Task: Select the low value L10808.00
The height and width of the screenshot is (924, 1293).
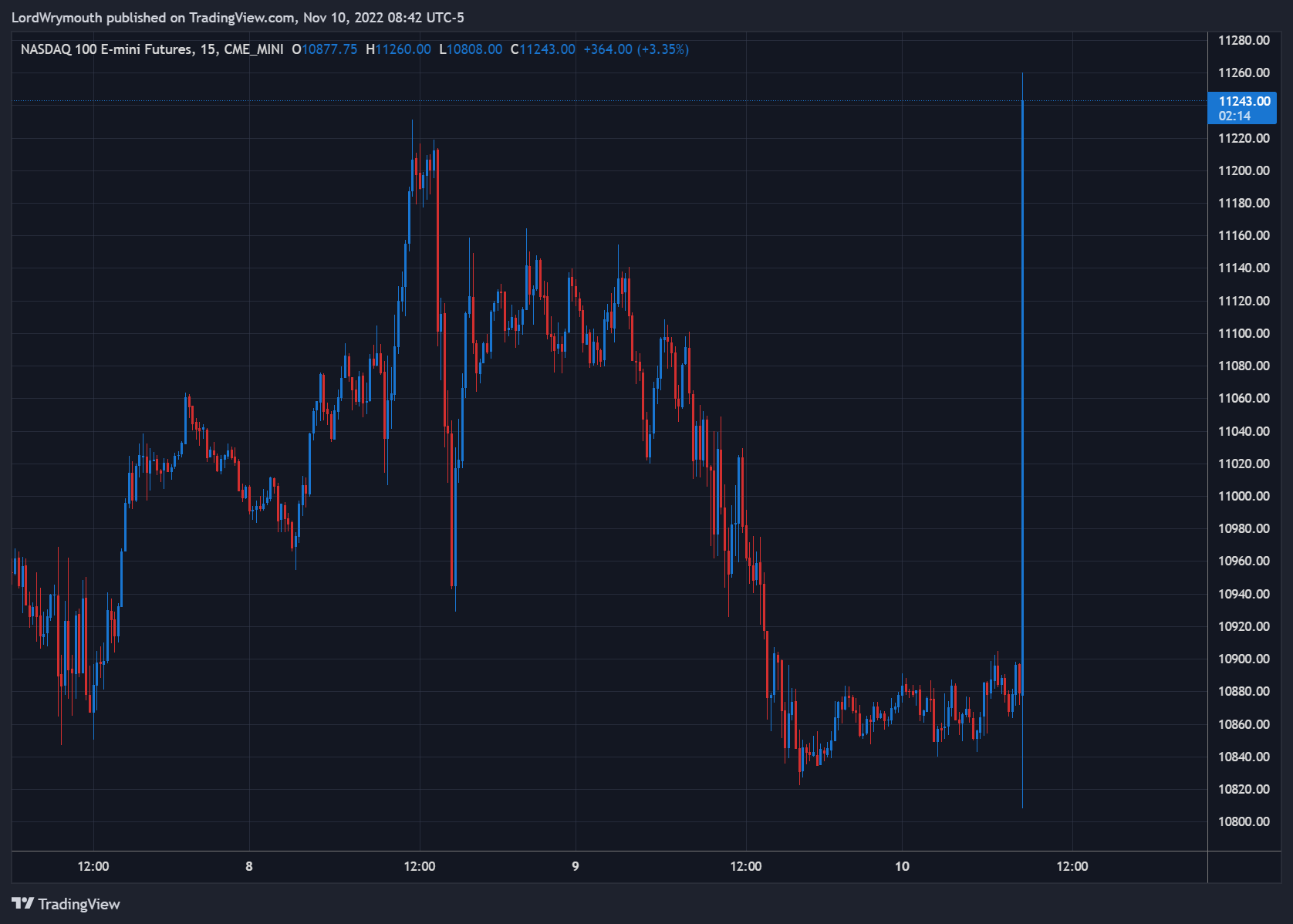Action: (x=471, y=49)
